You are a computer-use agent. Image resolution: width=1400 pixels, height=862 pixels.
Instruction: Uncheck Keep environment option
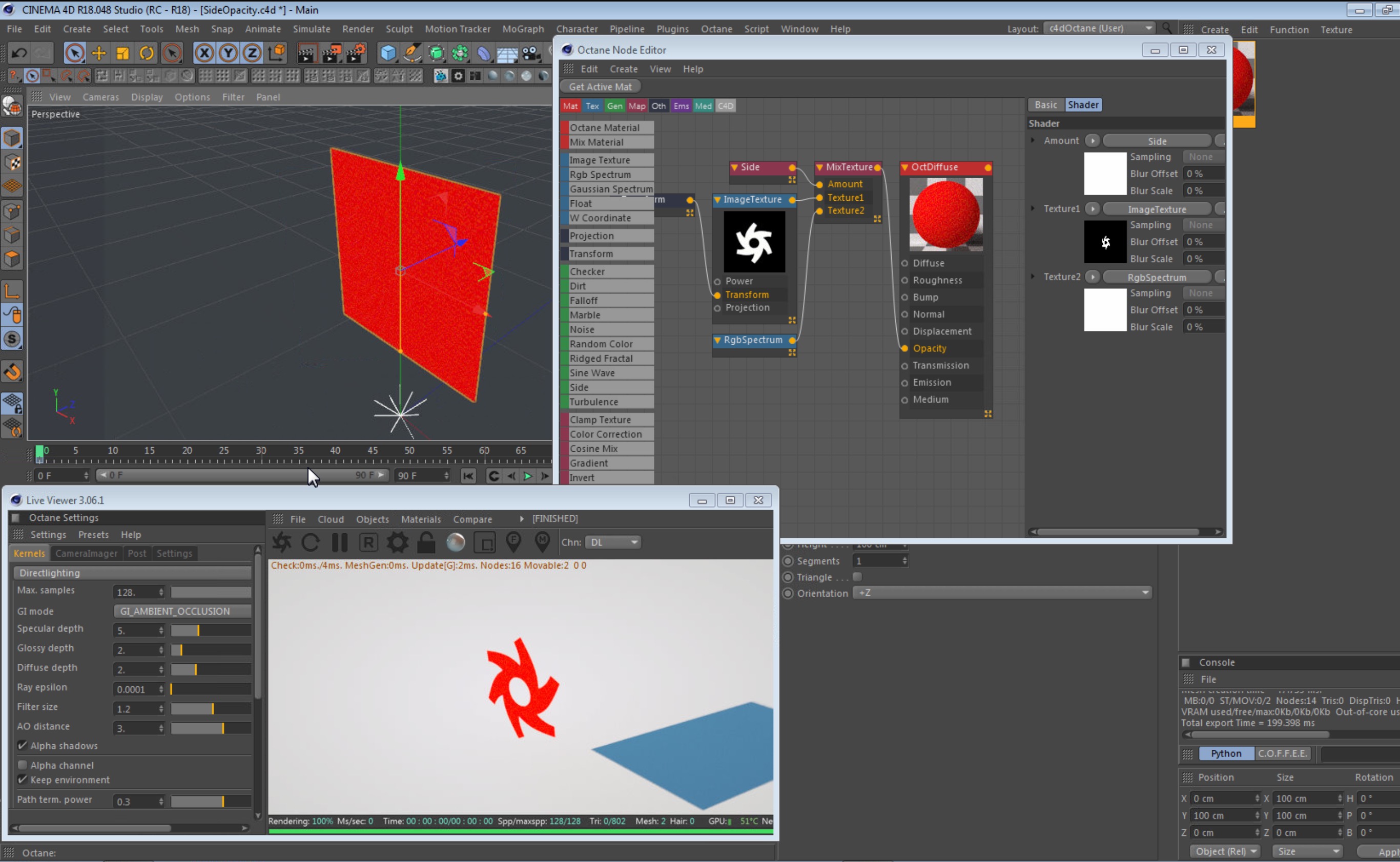click(22, 780)
